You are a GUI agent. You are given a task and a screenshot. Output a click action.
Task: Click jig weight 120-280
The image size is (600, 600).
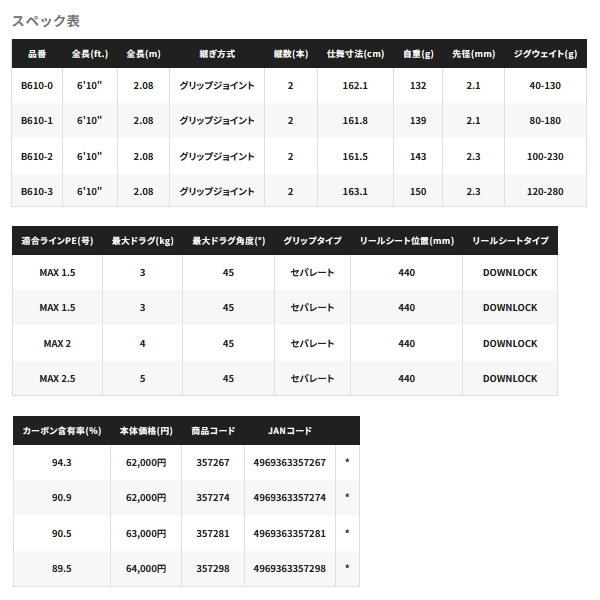pyautogui.click(x=545, y=192)
